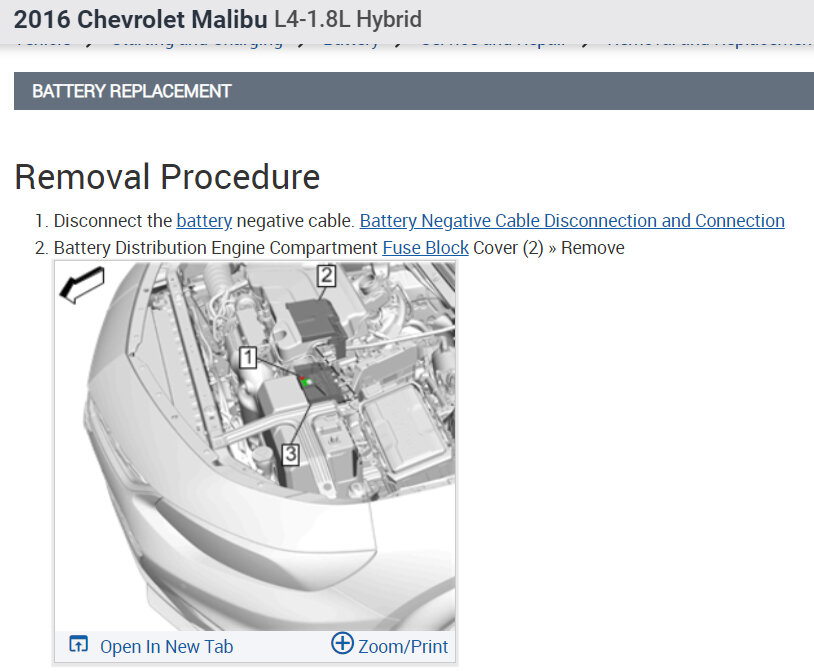Click the BATTERY REPLACEMENT header bar
The height and width of the screenshot is (671, 814).
[414, 91]
